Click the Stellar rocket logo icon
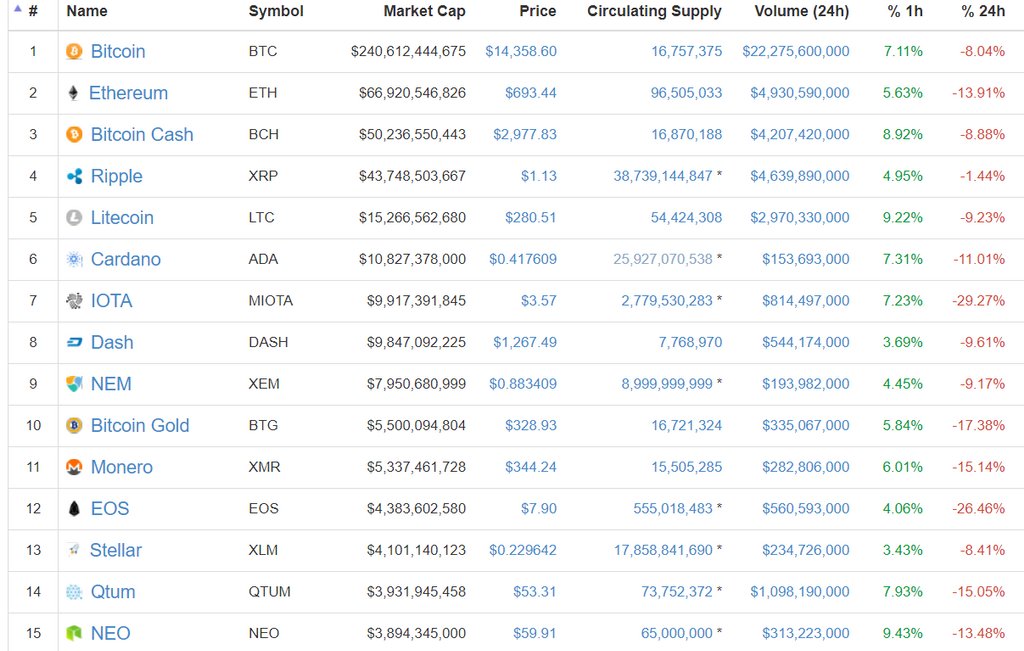Image resolution: width=1024 pixels, height=651 pixels. pos(74,550)
